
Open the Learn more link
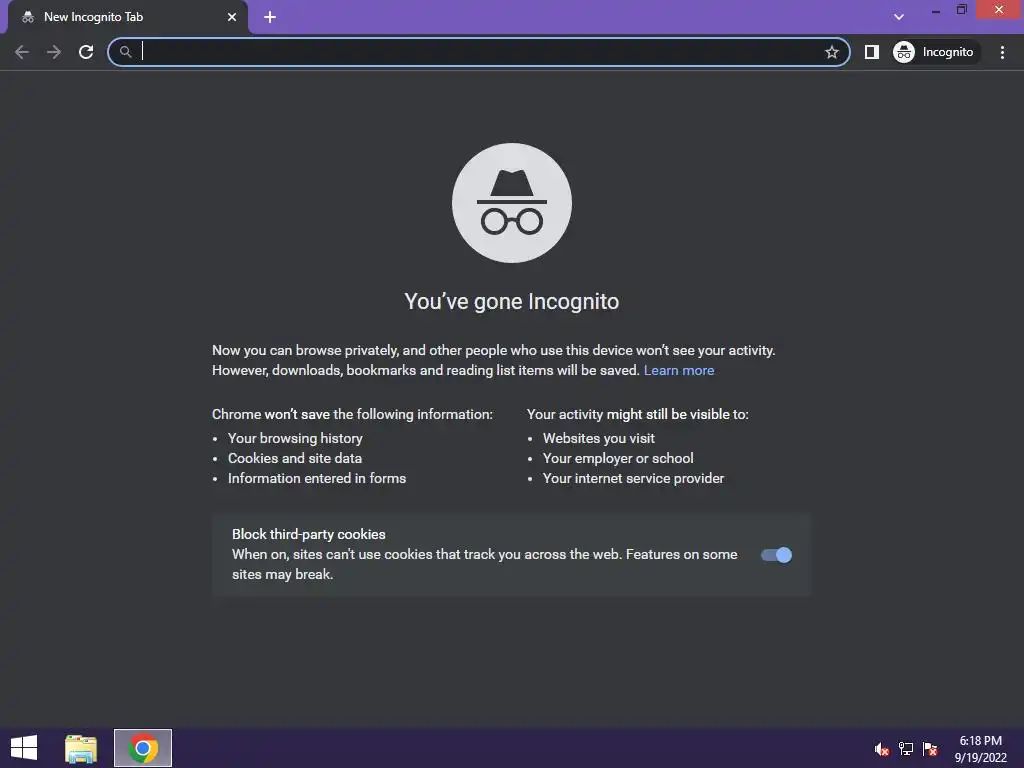pyautogui.click(x=679, y=370)
